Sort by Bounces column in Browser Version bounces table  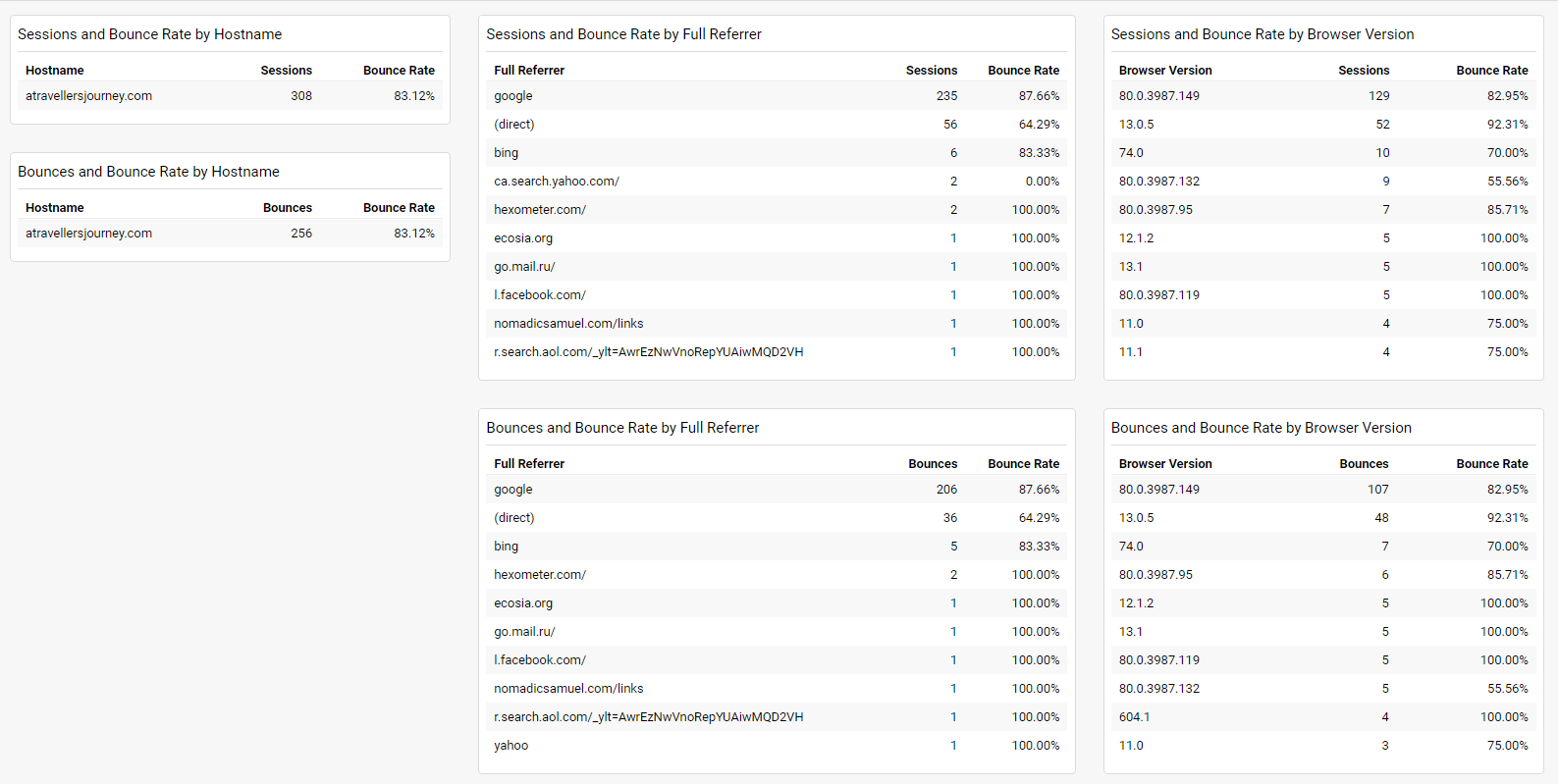point(1364,464)
